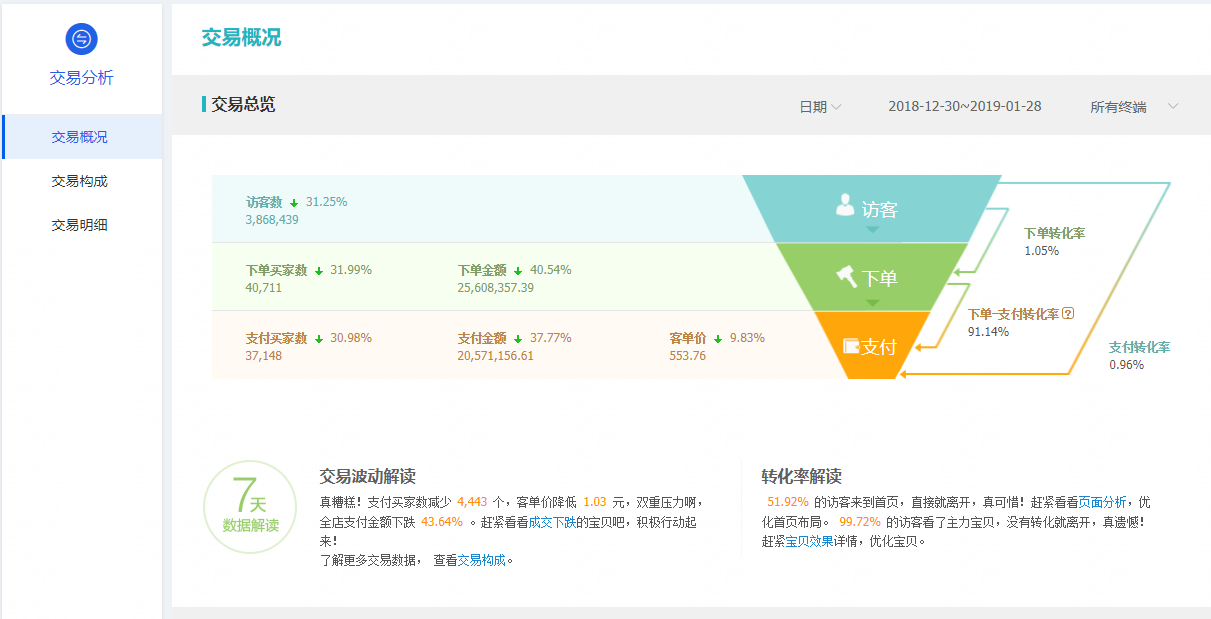Select 交易构成 in the sidebar

coord(81,181)
